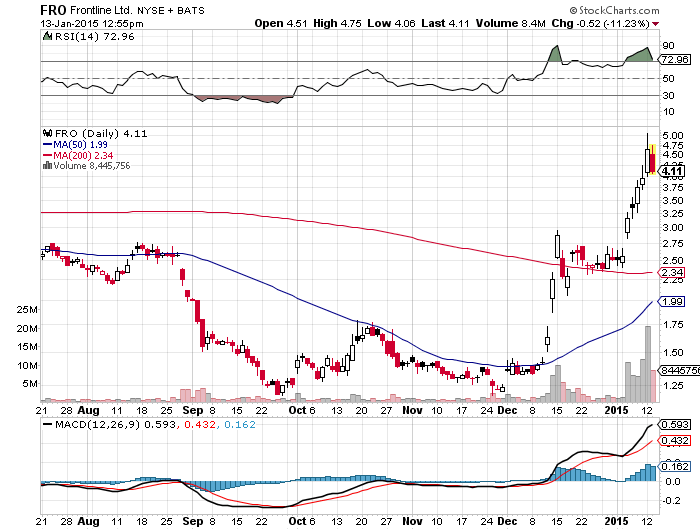The height and width of the screenshot is (530, 700).
Task: Click the red line marker for MA(200)
Action: (47, 155)
